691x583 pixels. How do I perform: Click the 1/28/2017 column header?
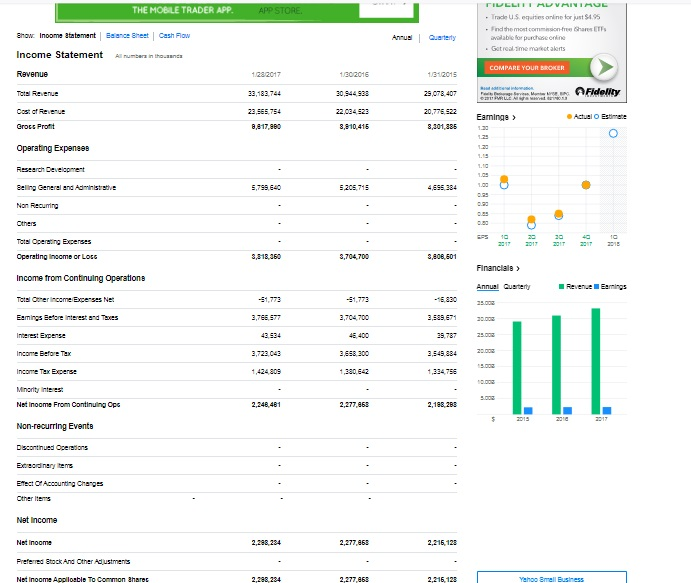[266, 74]
